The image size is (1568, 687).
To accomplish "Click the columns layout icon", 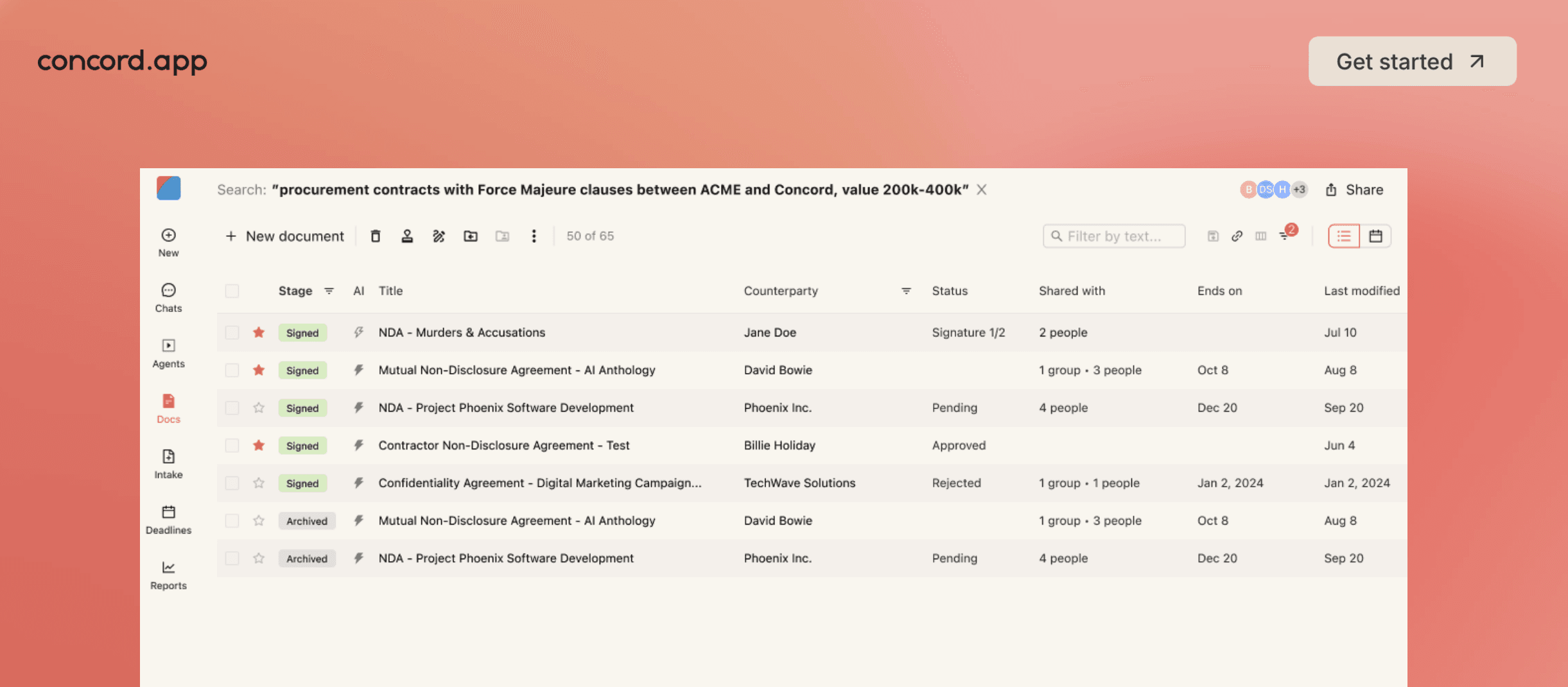I will [x=1261, y=236].
